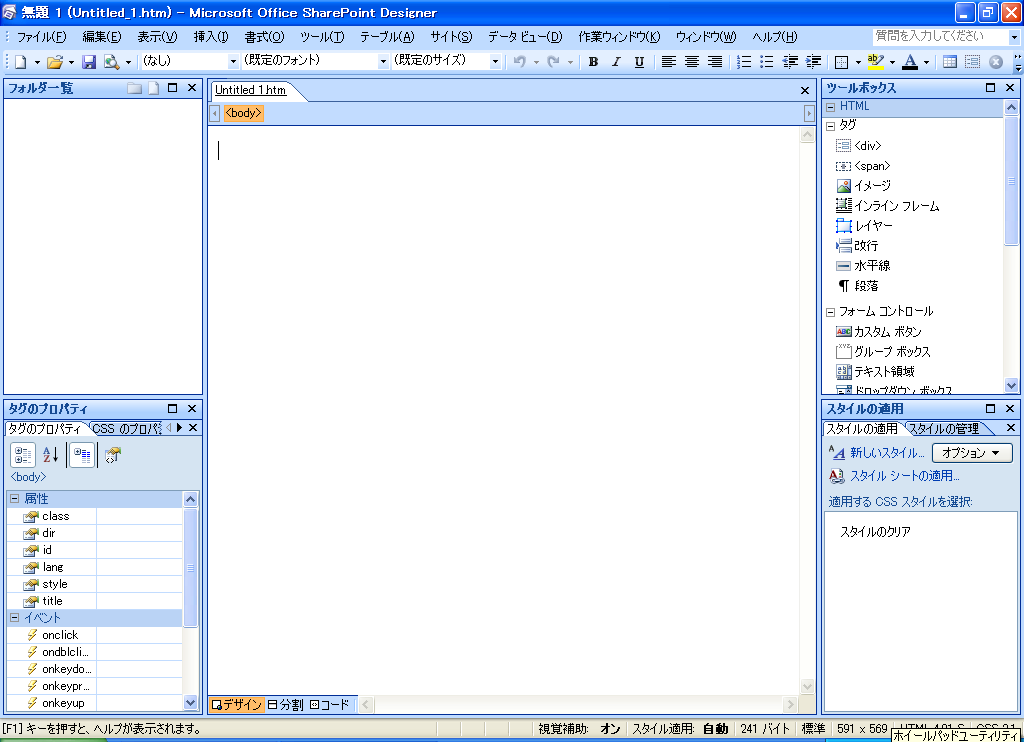1024x742 pixels.
Task: Select the イメージ item in toolbox
Action: pos(863,186)
